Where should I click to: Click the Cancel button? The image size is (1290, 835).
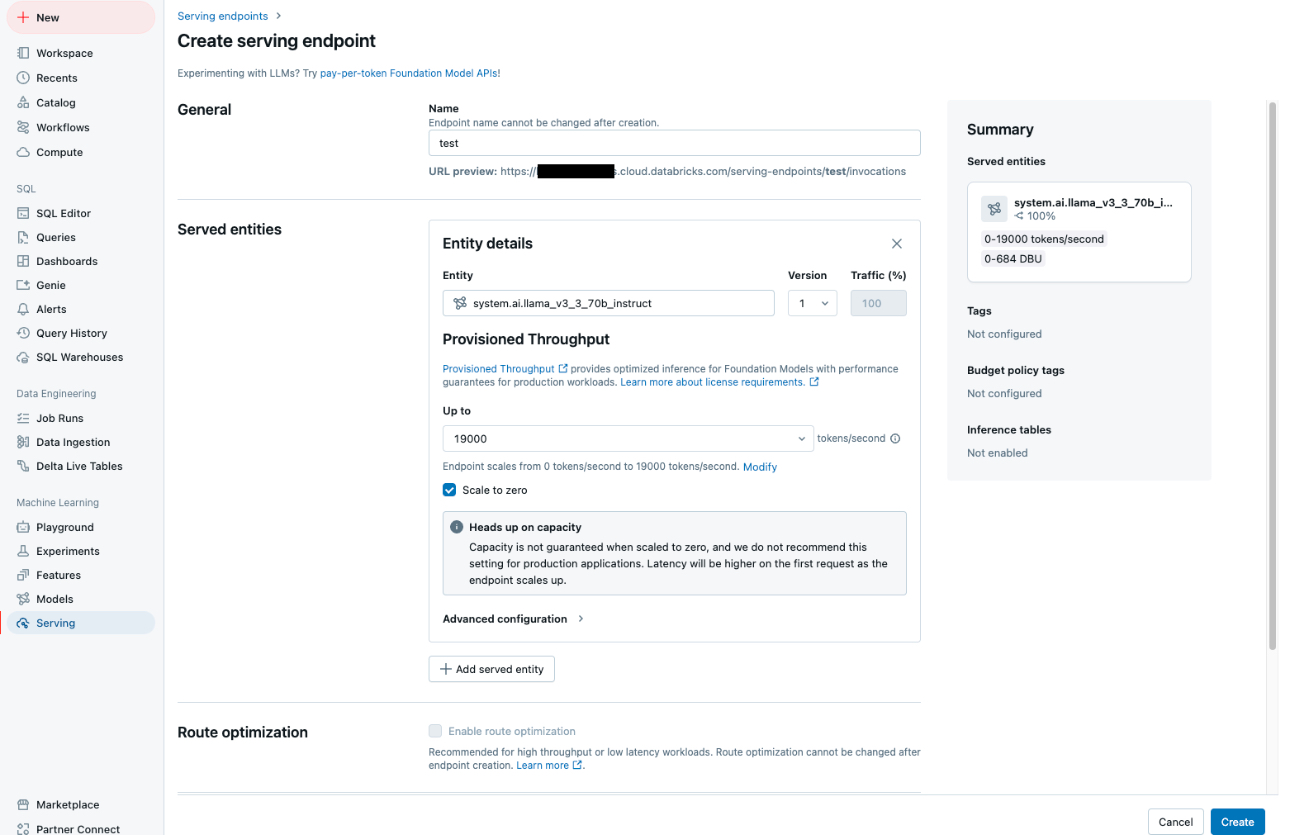pos(1176,822)
